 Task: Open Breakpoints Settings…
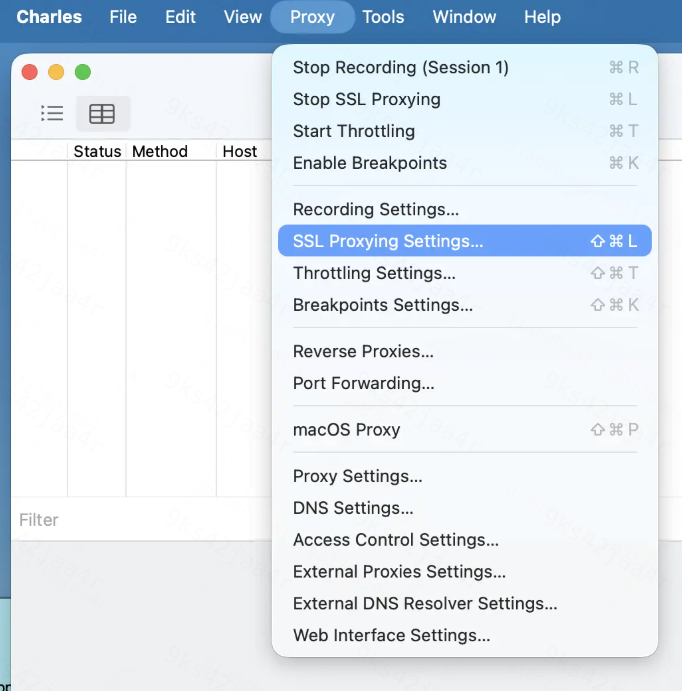[x=465, y=305]
